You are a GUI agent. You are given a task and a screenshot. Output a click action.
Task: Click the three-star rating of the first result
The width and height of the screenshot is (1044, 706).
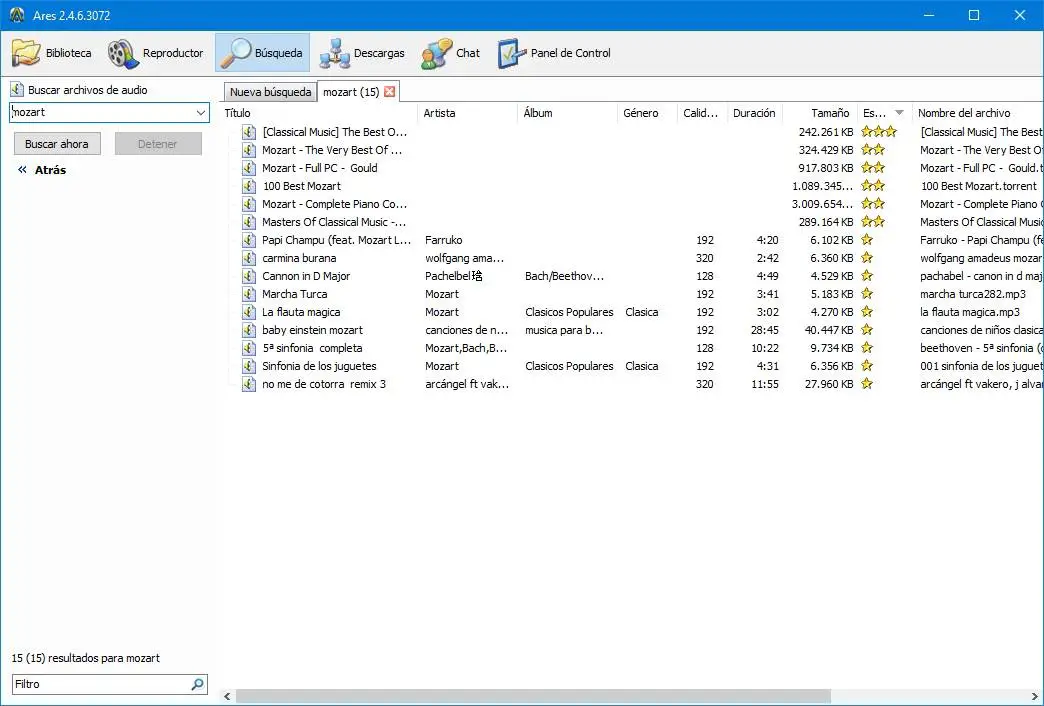tap(879, 132)
